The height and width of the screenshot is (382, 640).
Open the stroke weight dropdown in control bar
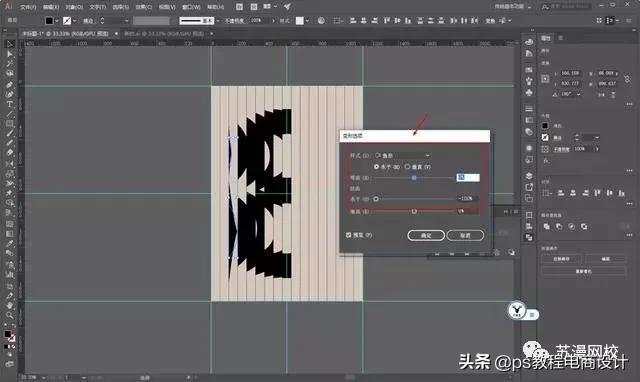point(126,20)
